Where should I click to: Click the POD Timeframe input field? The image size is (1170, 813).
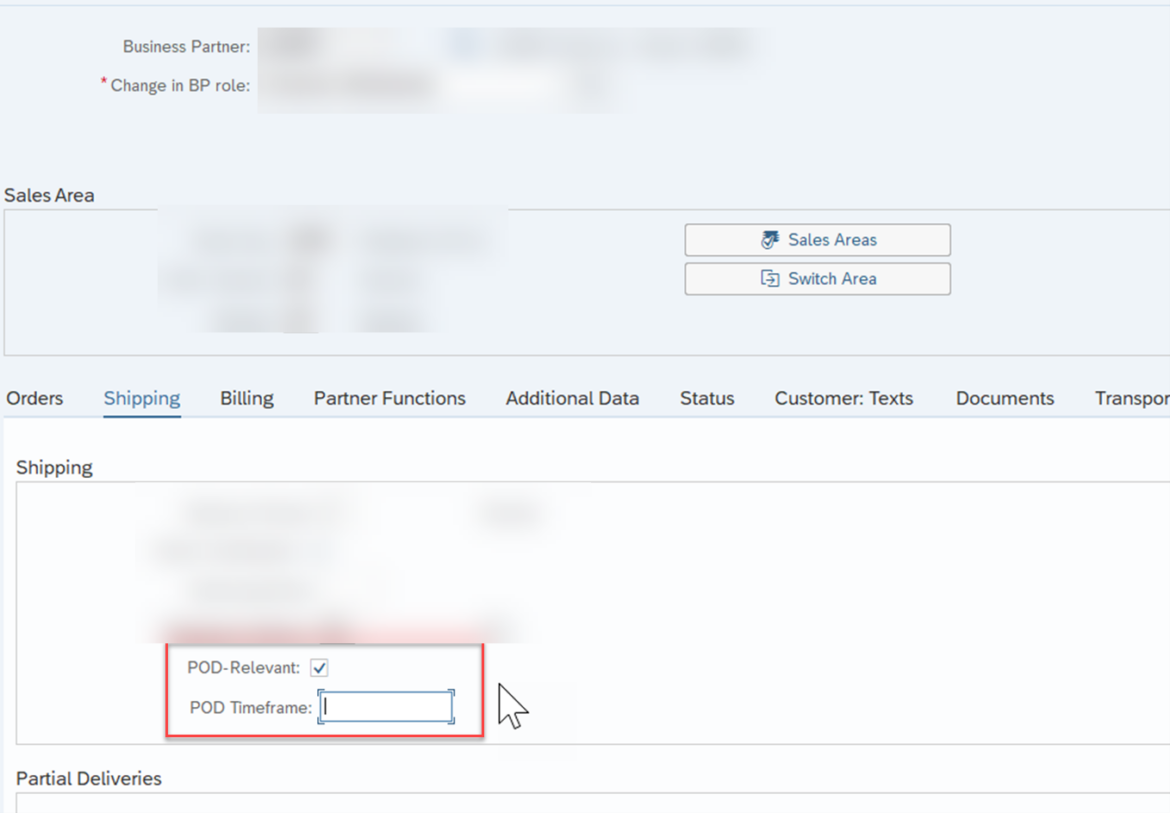[x=385, y=706]
